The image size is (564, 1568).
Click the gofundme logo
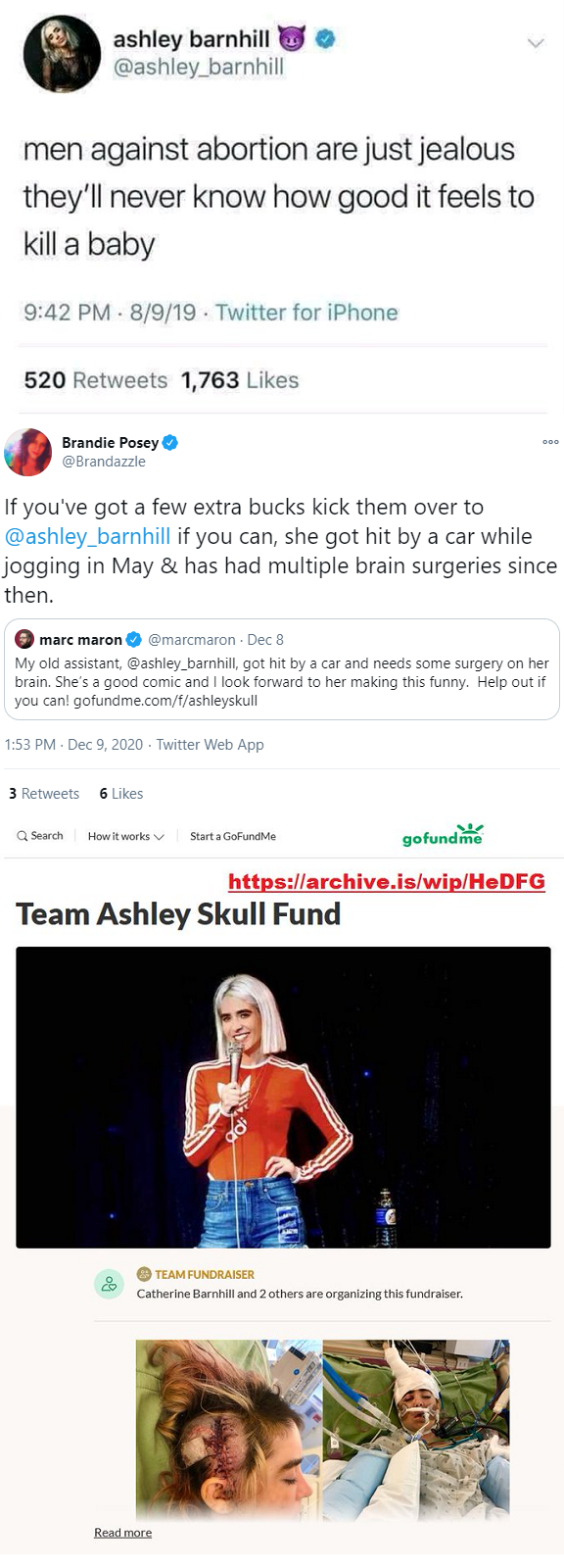[443, 835]
